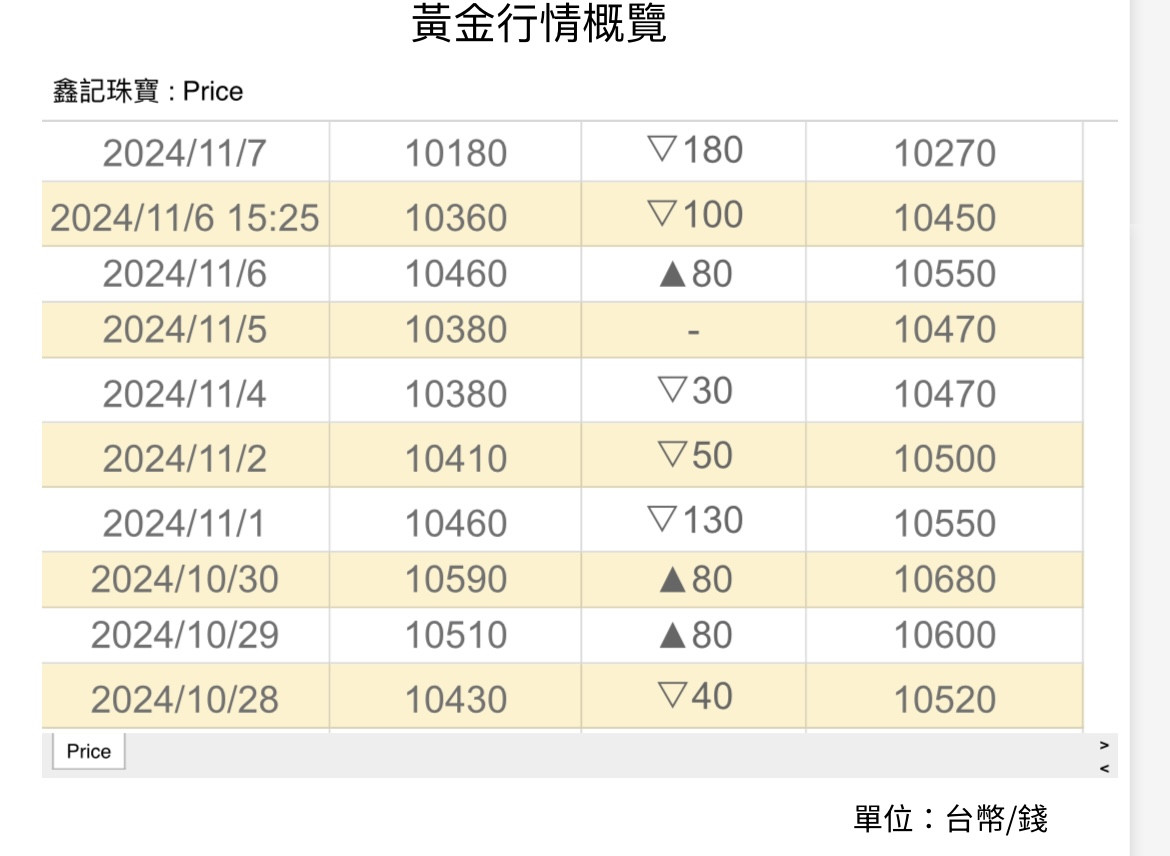Screen dimensions: 1170x856
Task: Click the Price sheet tab
Action: [88, 752]
